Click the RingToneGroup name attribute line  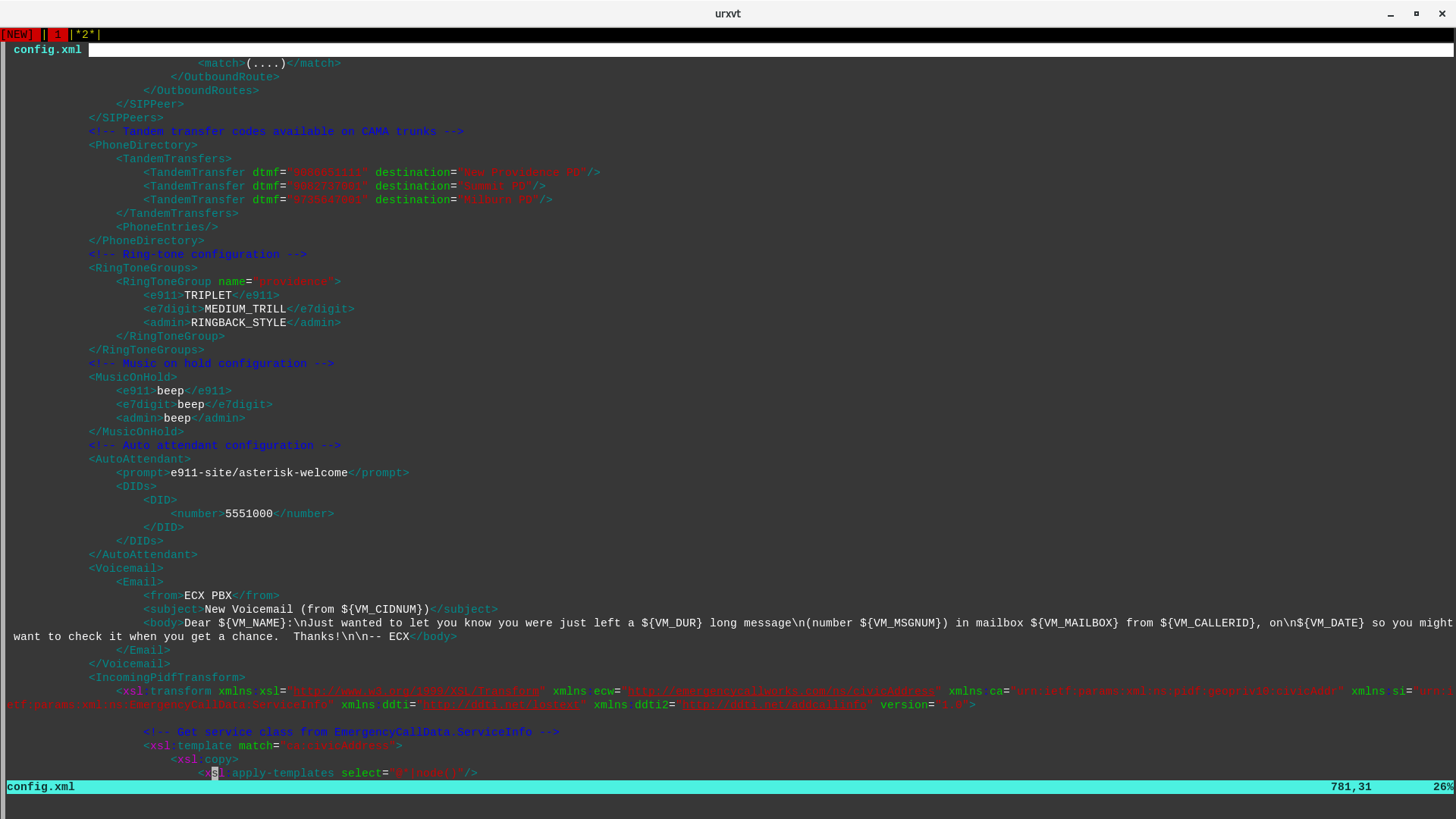point(228,282)
